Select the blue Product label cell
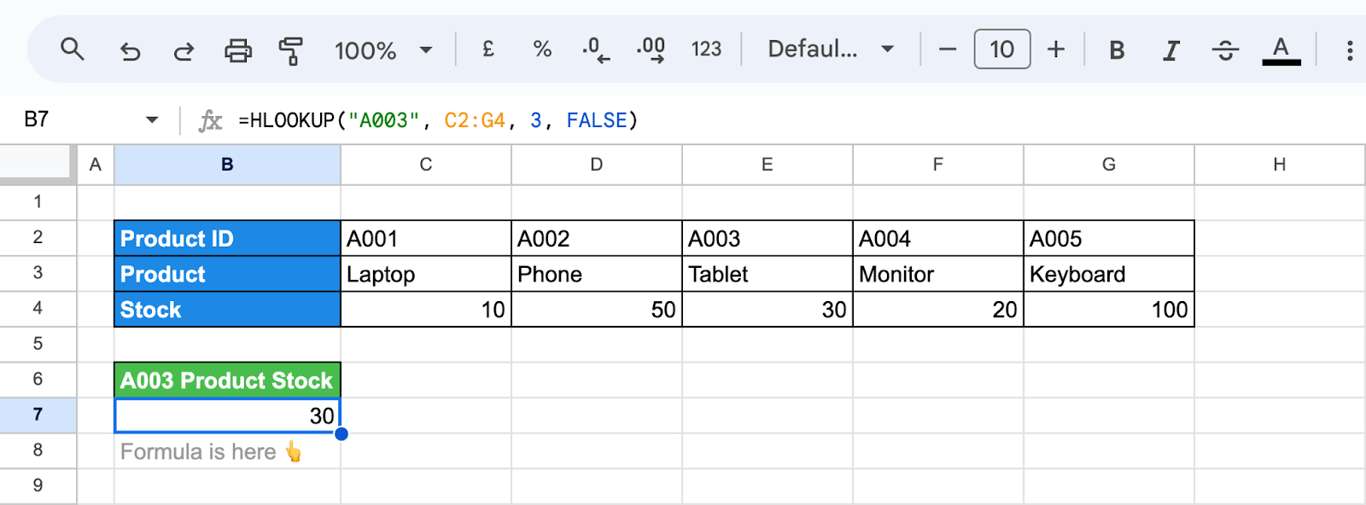Image resolution: width=1366 pixels, height=505 pixels. (x=227, y=274)
